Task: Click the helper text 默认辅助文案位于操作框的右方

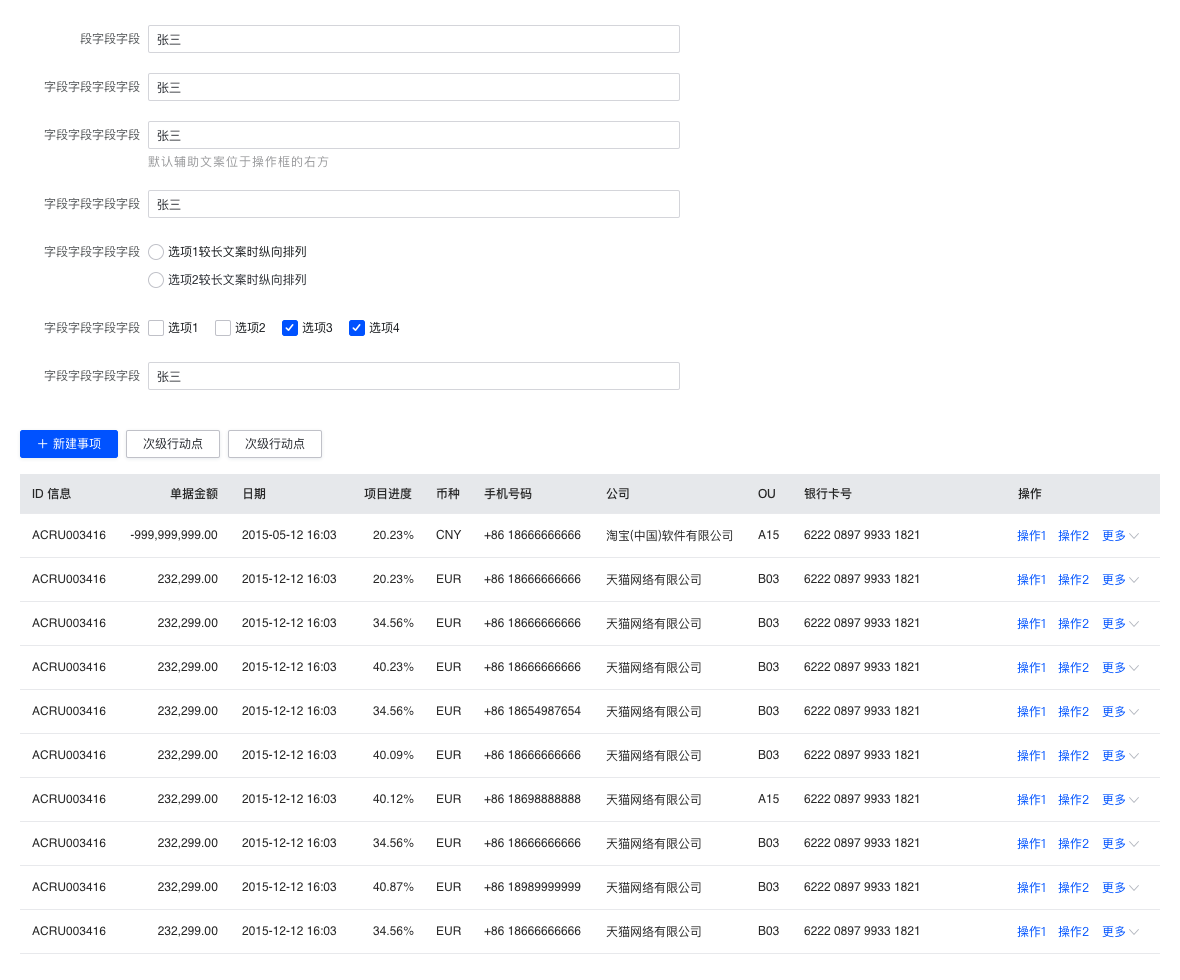Action: point(239,162)
